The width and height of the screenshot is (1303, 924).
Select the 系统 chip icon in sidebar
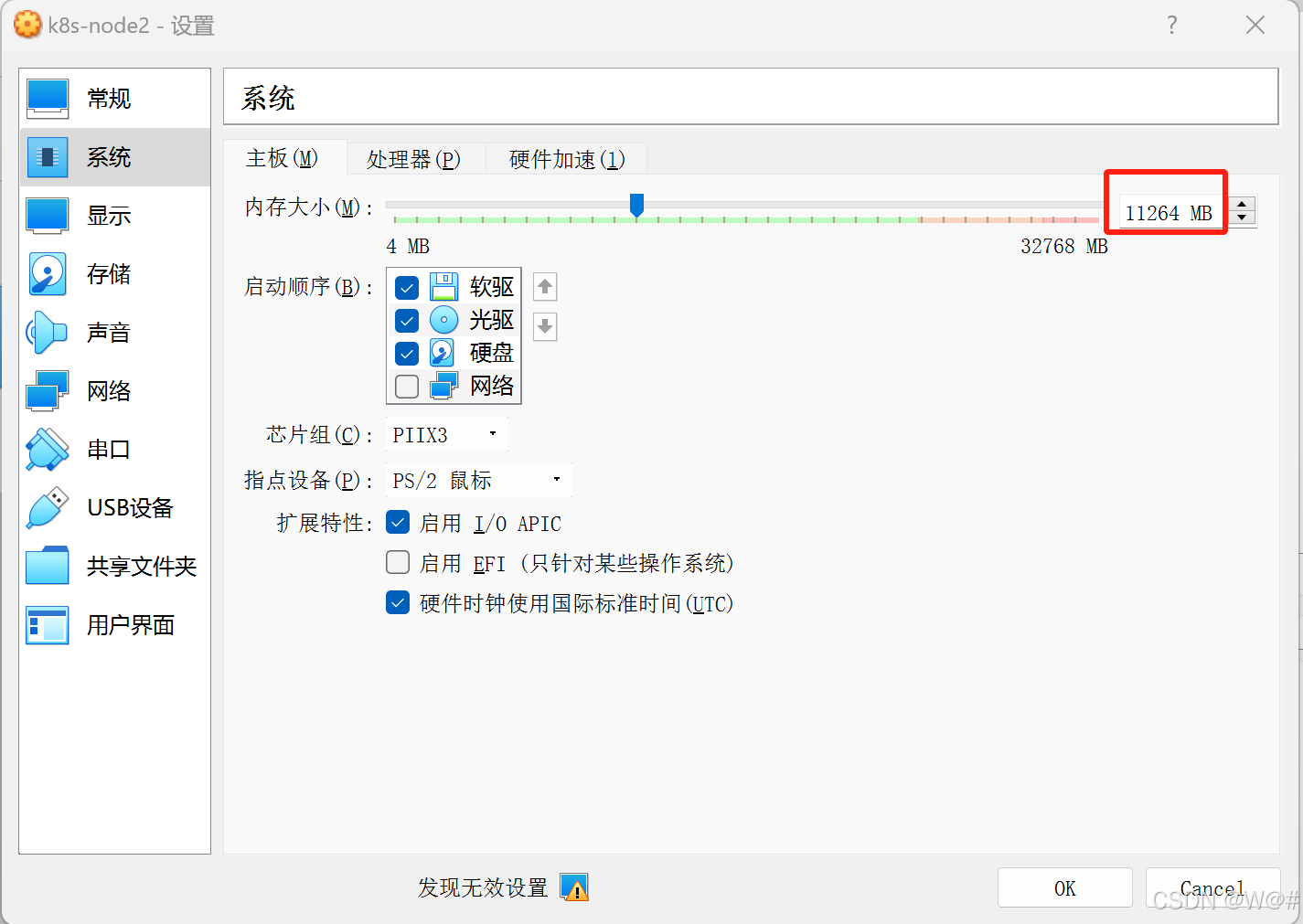point(48,157)
